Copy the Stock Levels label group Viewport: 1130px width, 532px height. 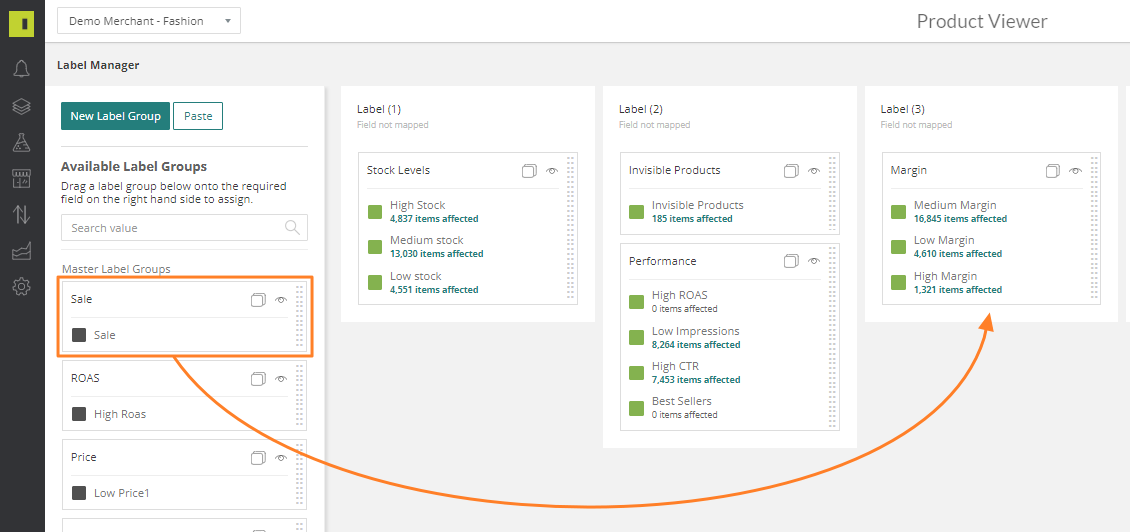click(x=530, y=171)
